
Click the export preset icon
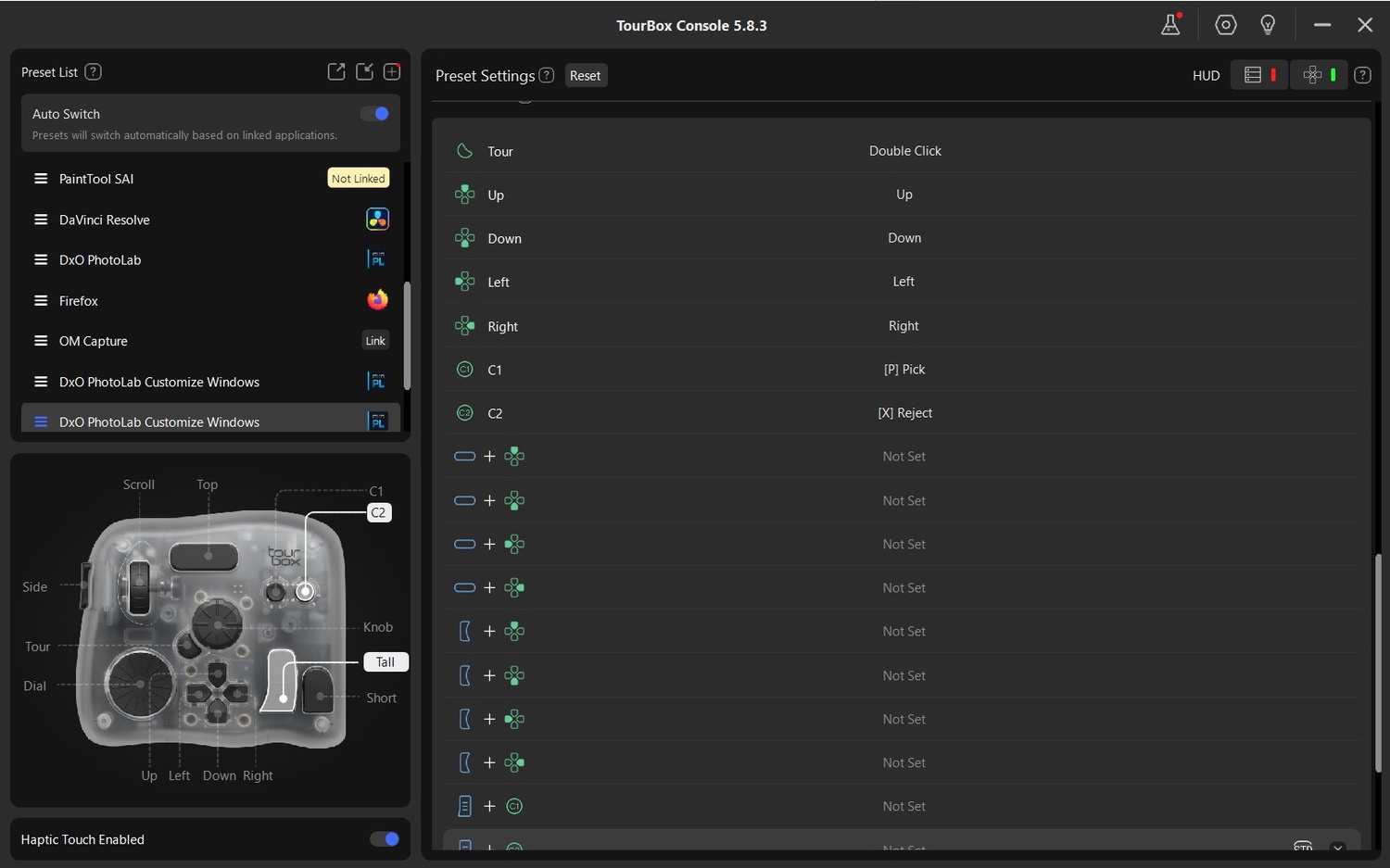(x=336, y=72)
